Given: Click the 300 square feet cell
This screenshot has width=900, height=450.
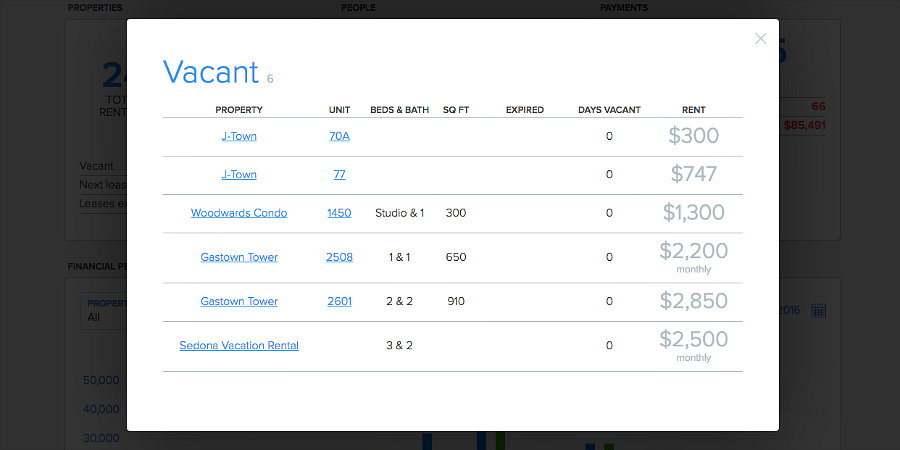Looking at the screenshot, I should click(456, 213).
